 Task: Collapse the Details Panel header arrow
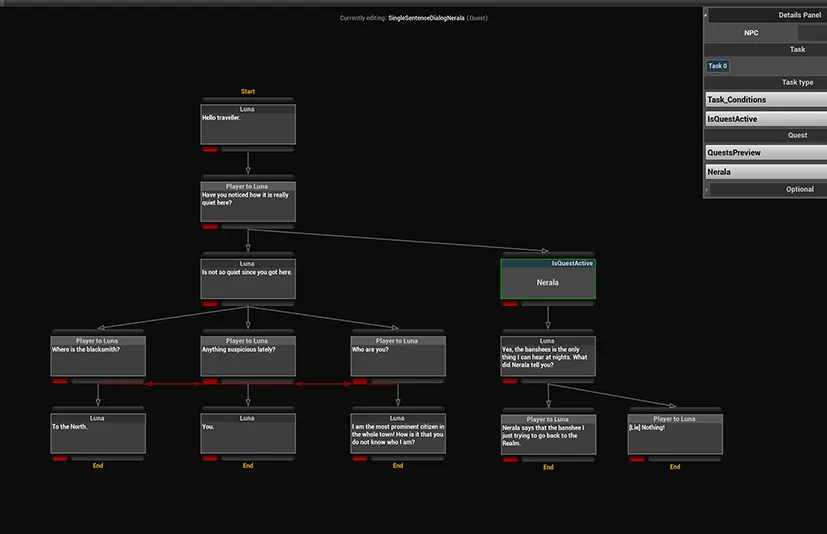point(706,15)
